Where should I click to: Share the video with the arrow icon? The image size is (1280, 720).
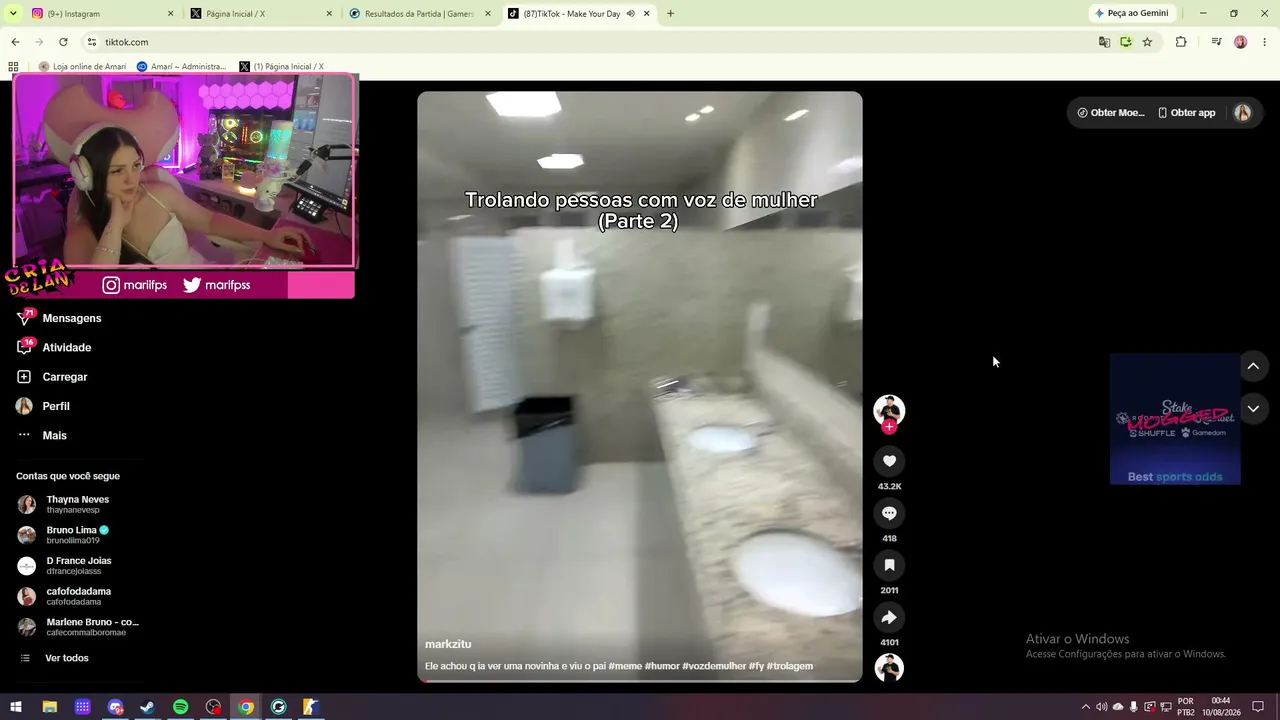click(x=889, y=617)
